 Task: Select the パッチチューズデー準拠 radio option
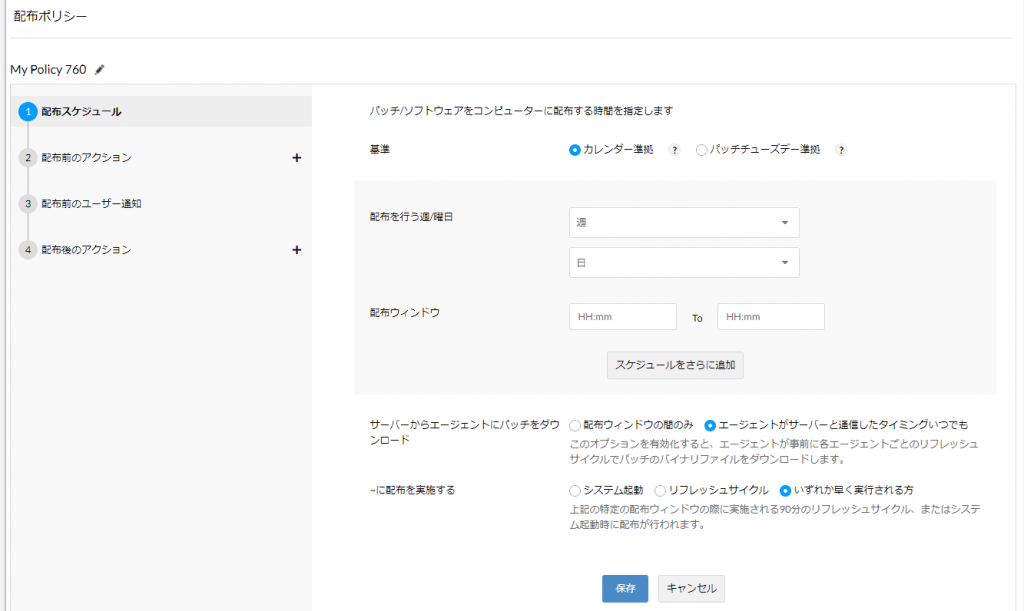tap(701, 150)
